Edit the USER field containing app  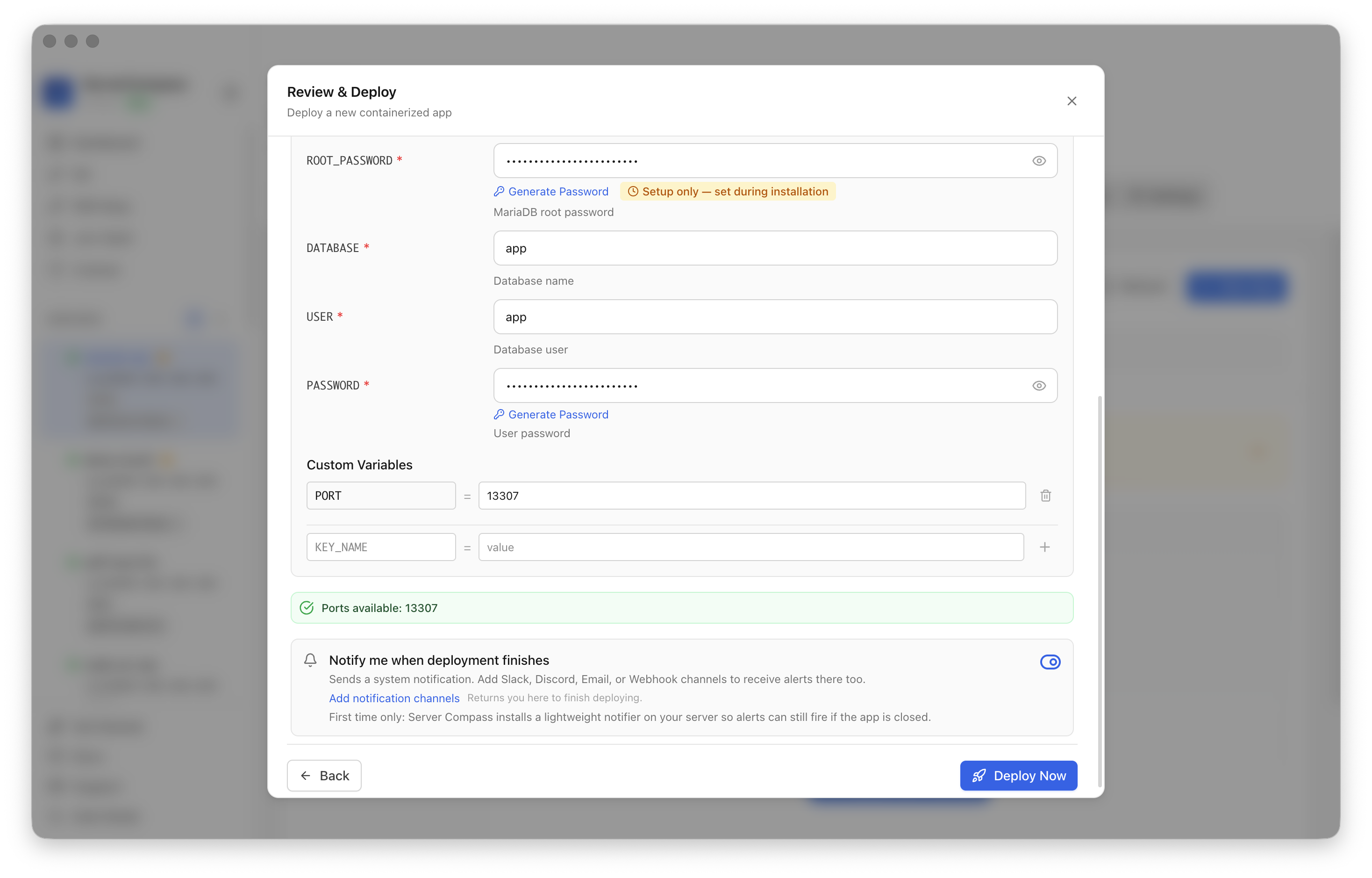[x=775, y=317]
